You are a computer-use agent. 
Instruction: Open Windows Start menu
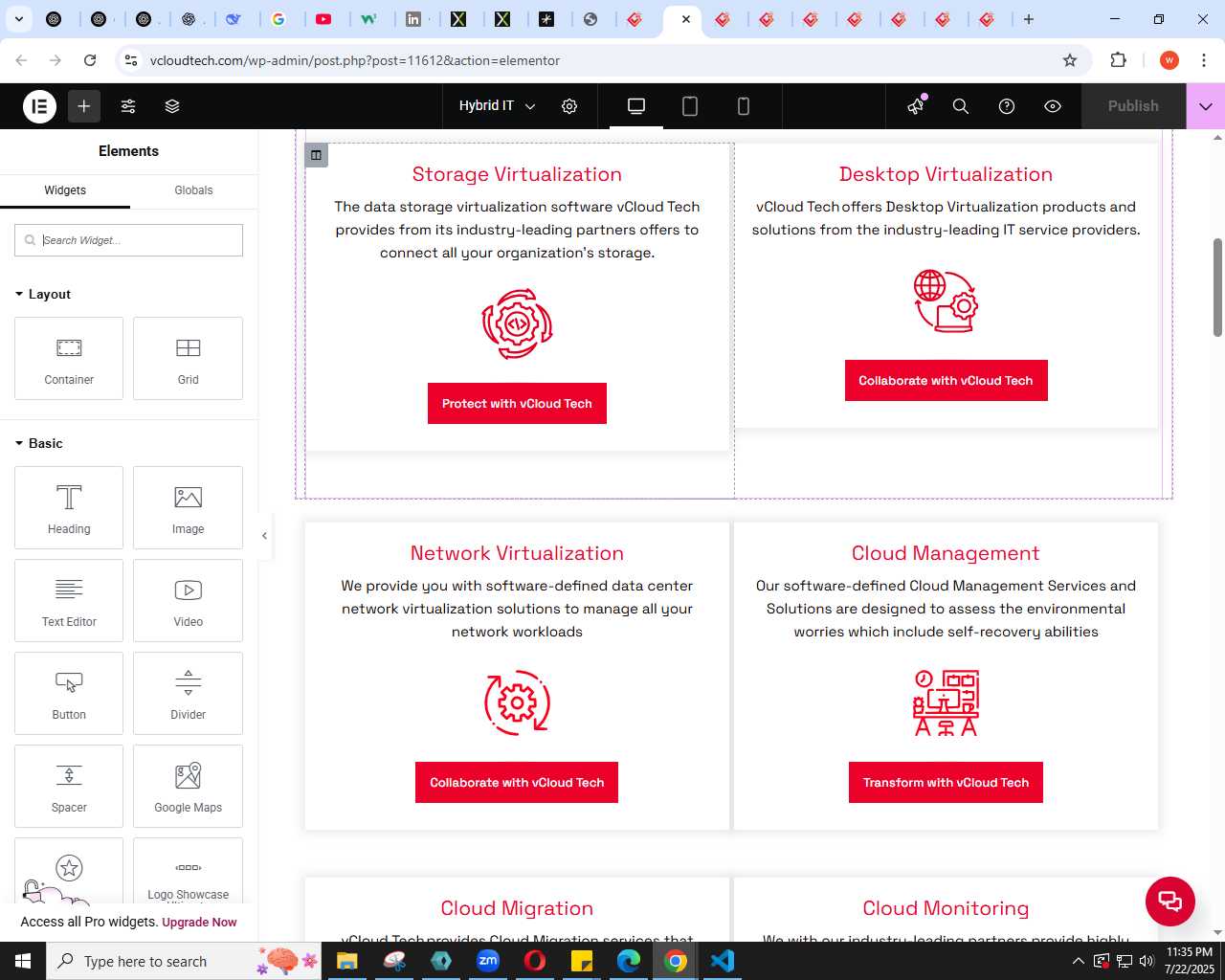(23, 961)
